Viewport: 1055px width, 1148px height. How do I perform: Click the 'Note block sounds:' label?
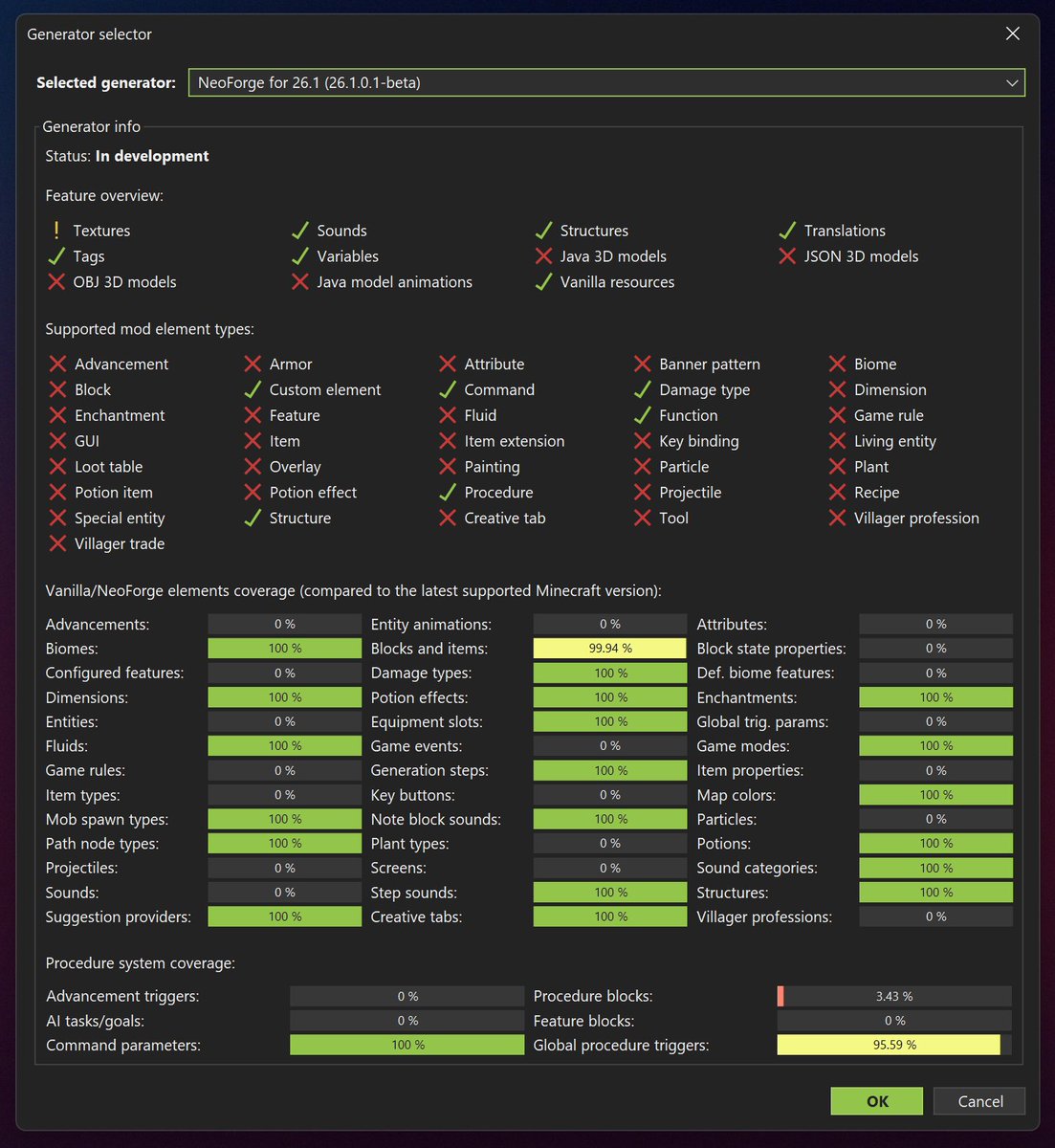click(x=436, y=819)
